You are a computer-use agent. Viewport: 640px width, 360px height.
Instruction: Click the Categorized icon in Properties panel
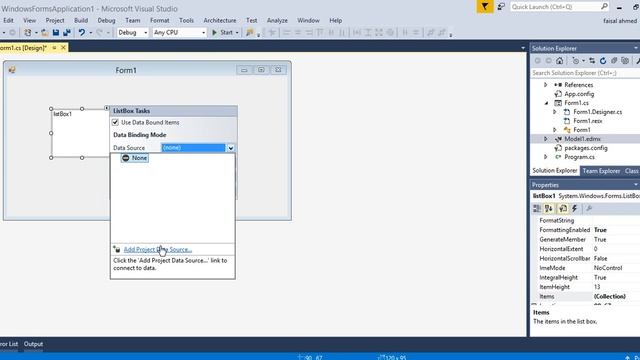point(537,209)
